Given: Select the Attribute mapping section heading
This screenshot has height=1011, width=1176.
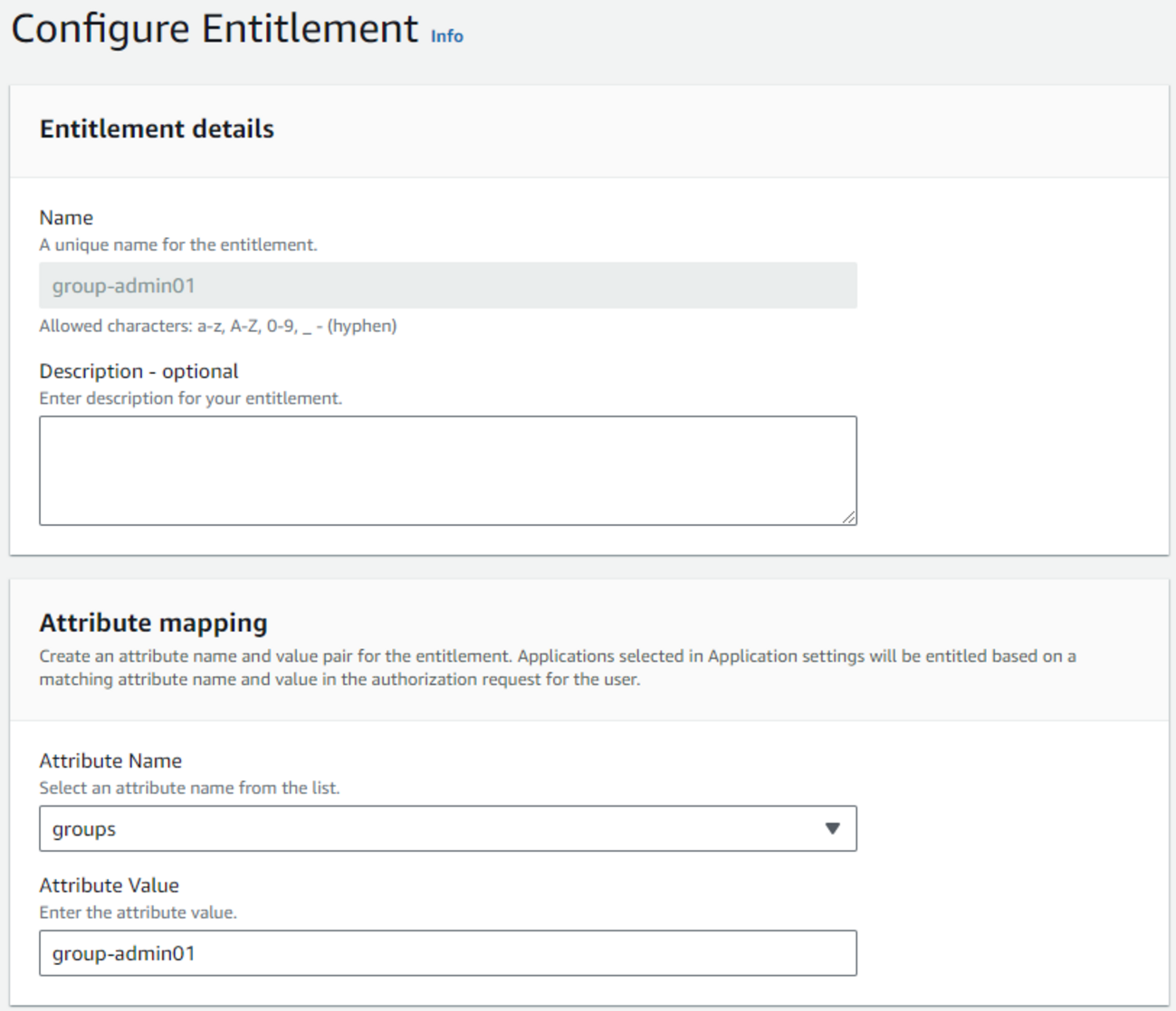Looking at the screenshot, I should (x=153, y=623).
